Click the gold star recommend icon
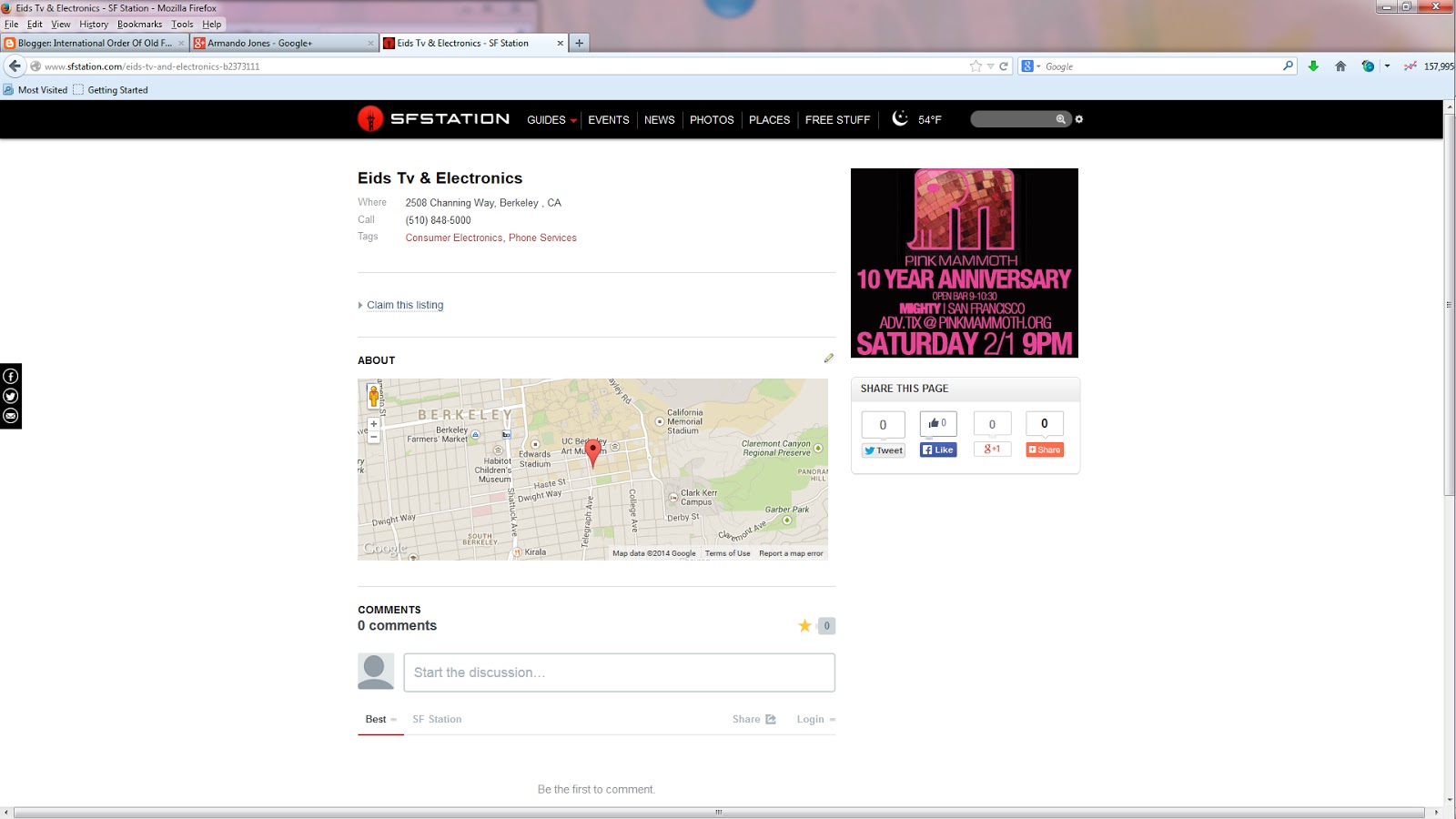 tap(804, 625)
